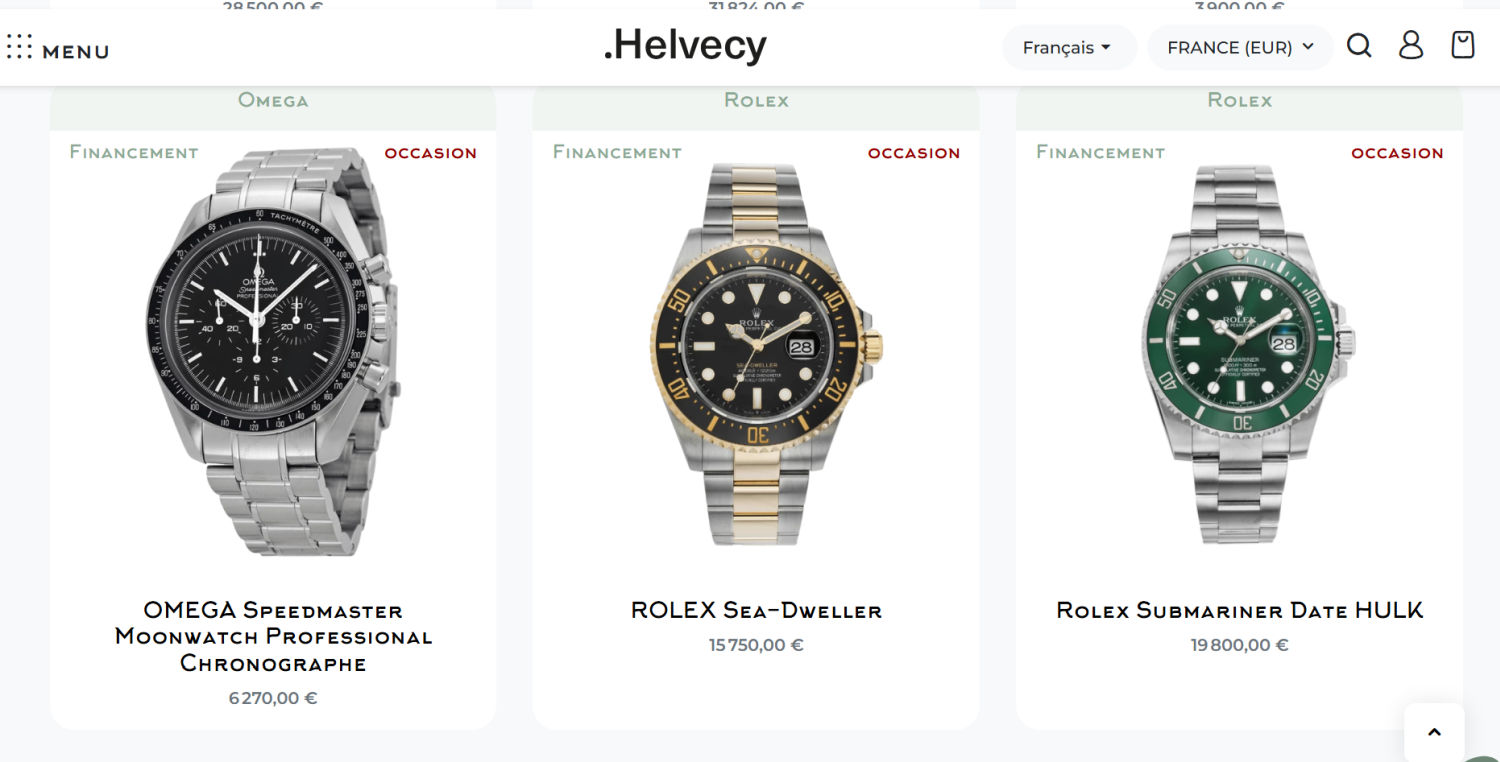
Task: Open the shopping cart icon
Action: click(x=1461, y=44)
